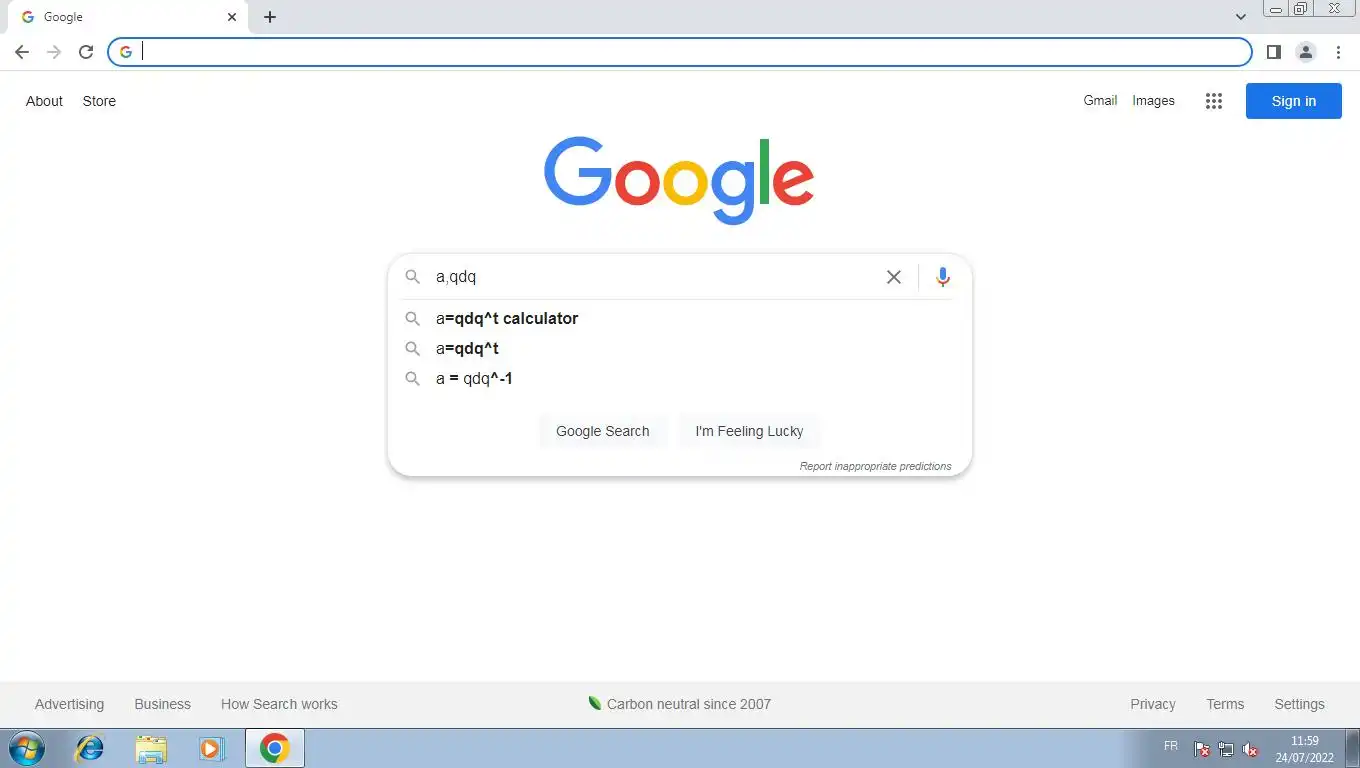The height and width of the screenshot is (768, 1360).
Task: Close the Google tab
Action: pyautogui.click(x=232, y=17)
